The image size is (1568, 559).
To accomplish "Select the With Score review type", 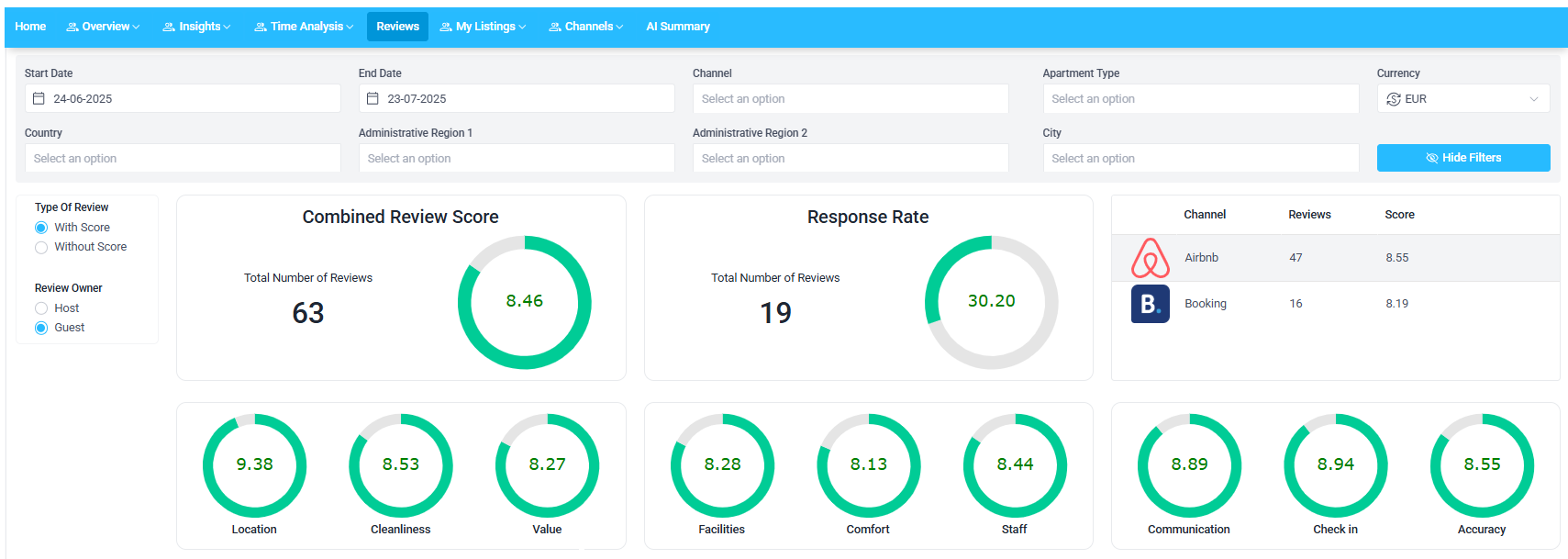I will coord(41,228).
